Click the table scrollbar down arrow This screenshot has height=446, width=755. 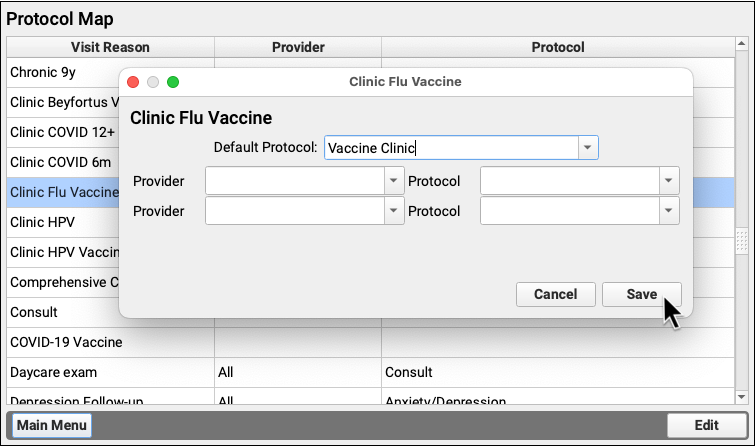point(742,397)
